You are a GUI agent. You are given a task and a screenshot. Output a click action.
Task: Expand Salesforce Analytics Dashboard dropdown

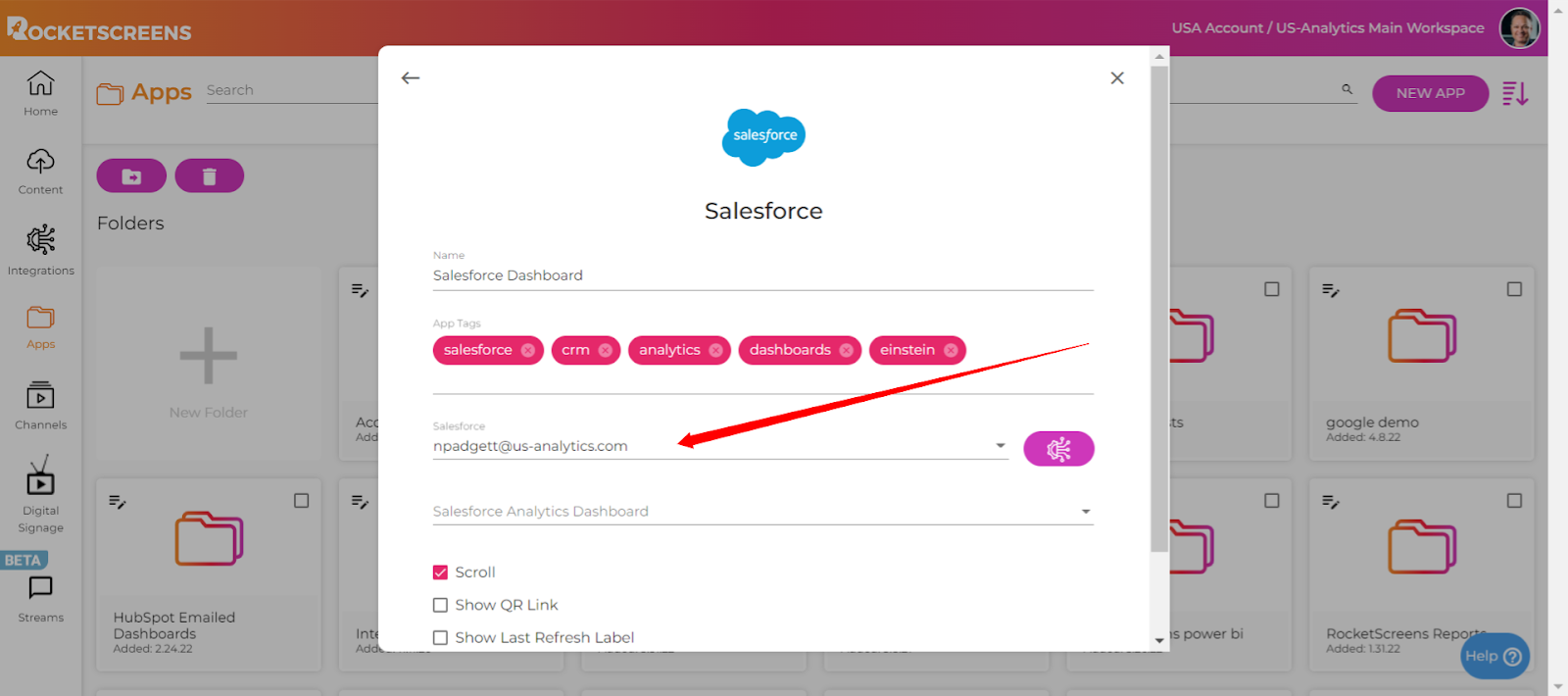tap(1086, 512)
